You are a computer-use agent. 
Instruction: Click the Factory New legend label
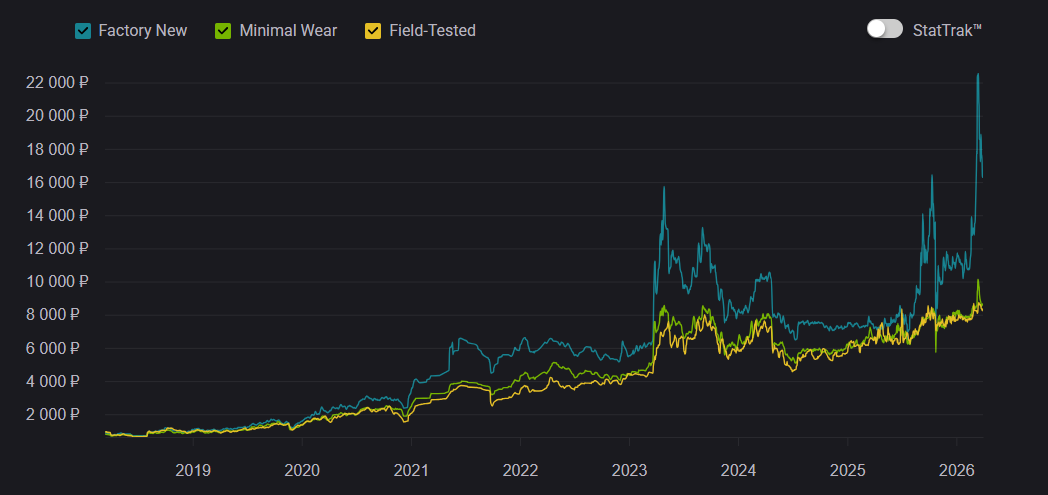point(142,31)
